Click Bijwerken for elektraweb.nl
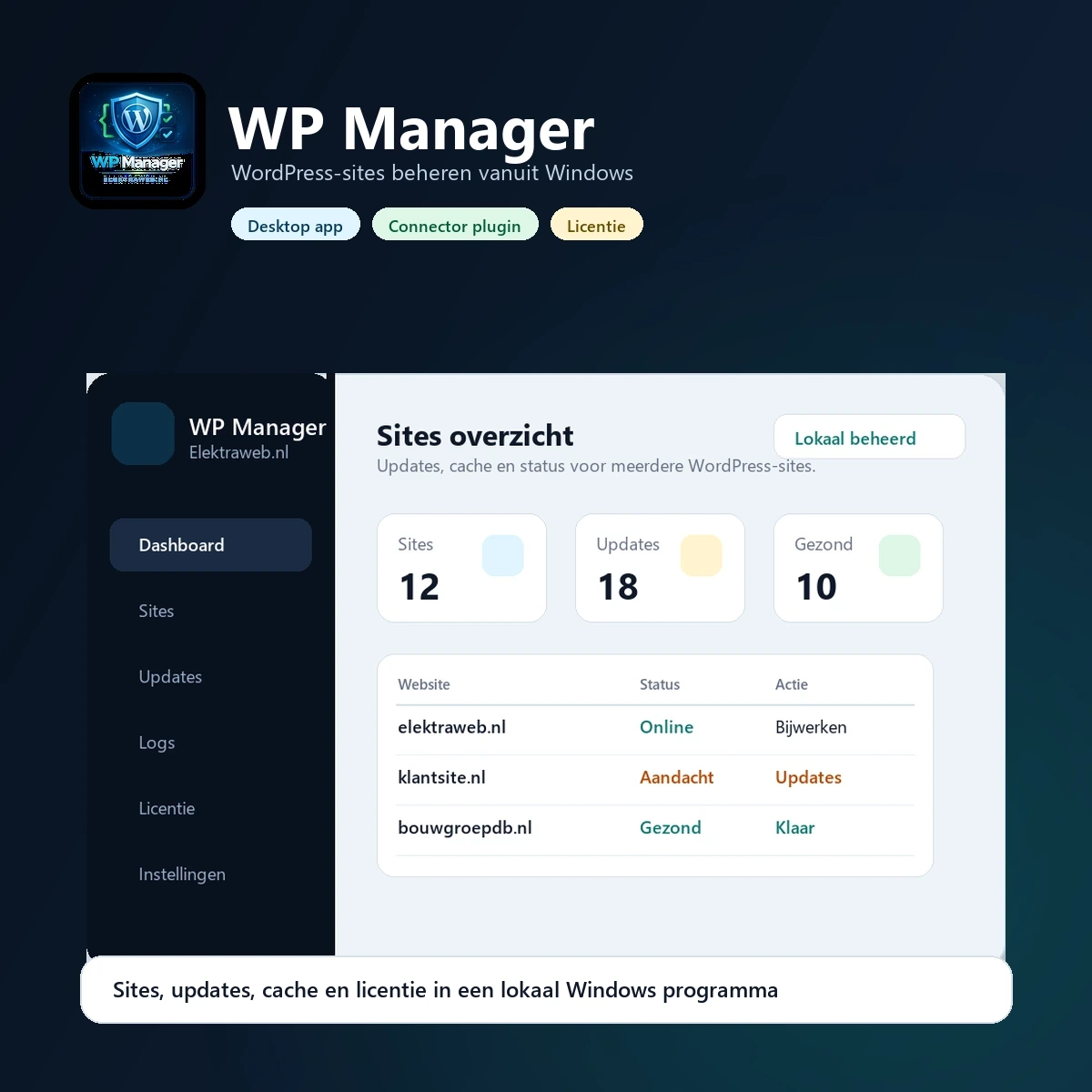 point(811,727)
